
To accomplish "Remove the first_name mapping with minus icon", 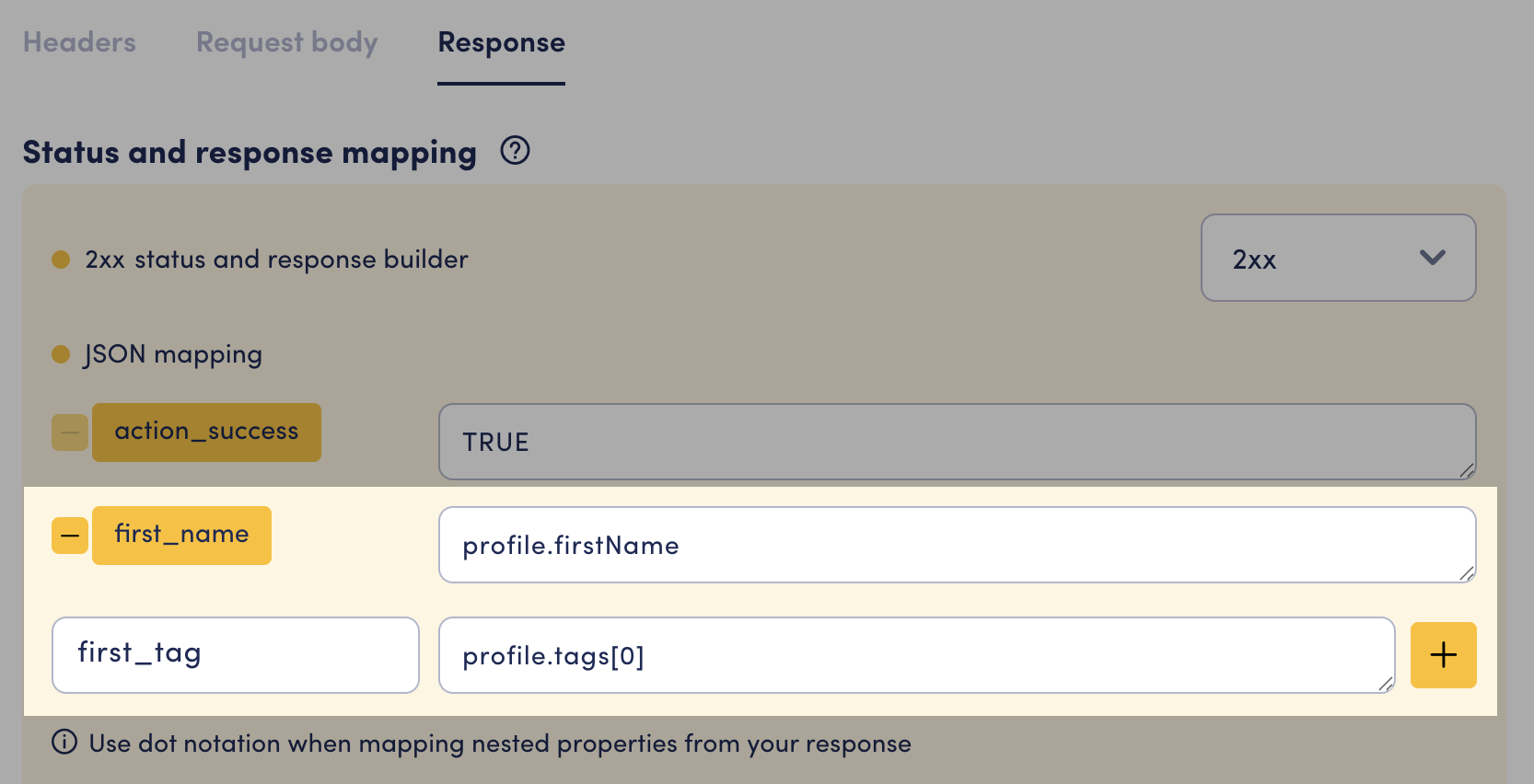I will 70,536.
